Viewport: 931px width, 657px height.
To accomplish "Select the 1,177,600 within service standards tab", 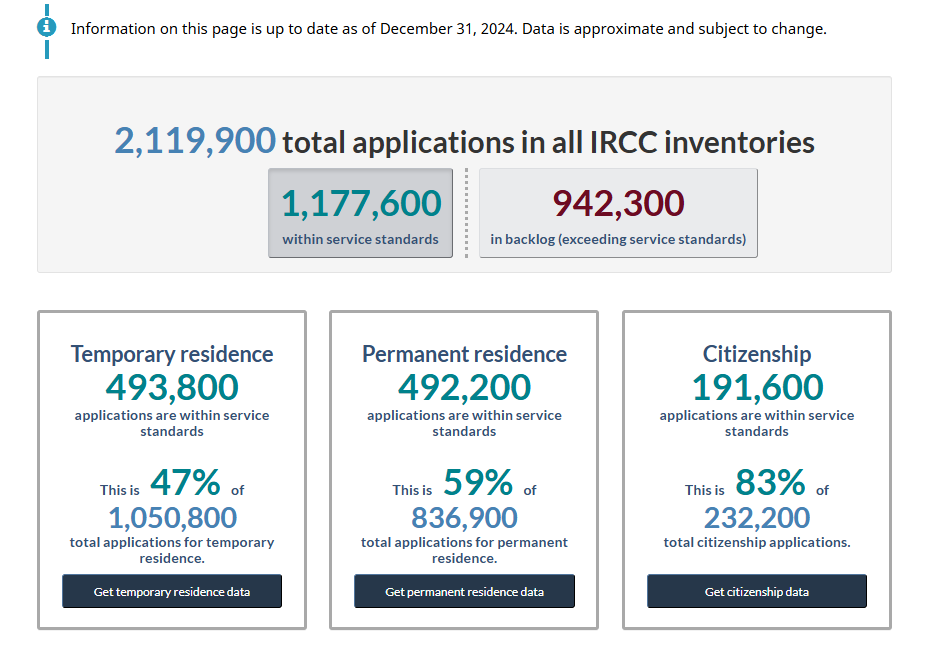I will coord(360,213).
